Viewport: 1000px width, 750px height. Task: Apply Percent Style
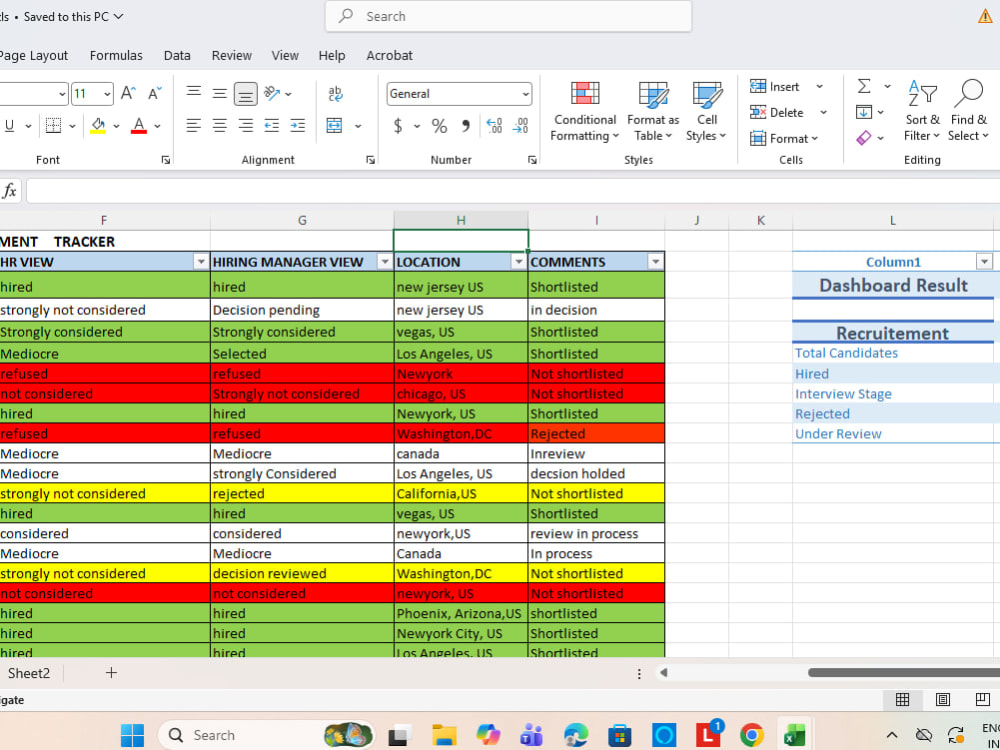click(439, 126)
